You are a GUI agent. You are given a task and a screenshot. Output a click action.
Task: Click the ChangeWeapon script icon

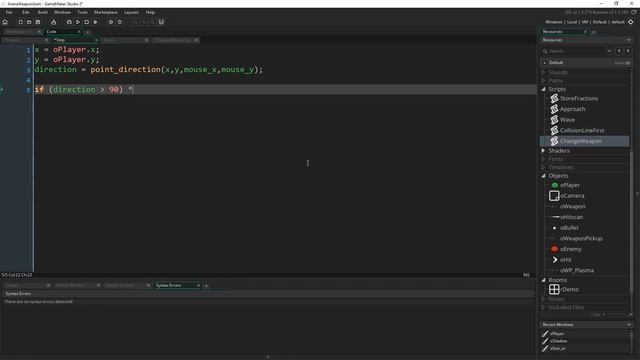[554, 141]
